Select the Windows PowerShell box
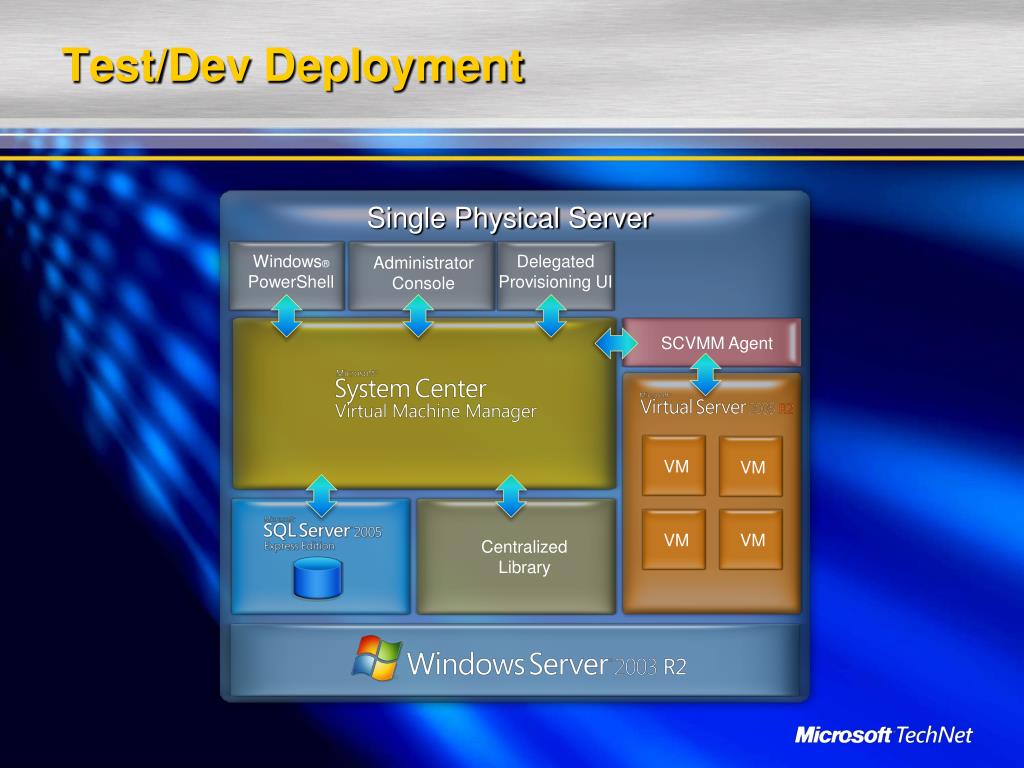This screenshot has width=1024, height=768. [x=287, y=276]
